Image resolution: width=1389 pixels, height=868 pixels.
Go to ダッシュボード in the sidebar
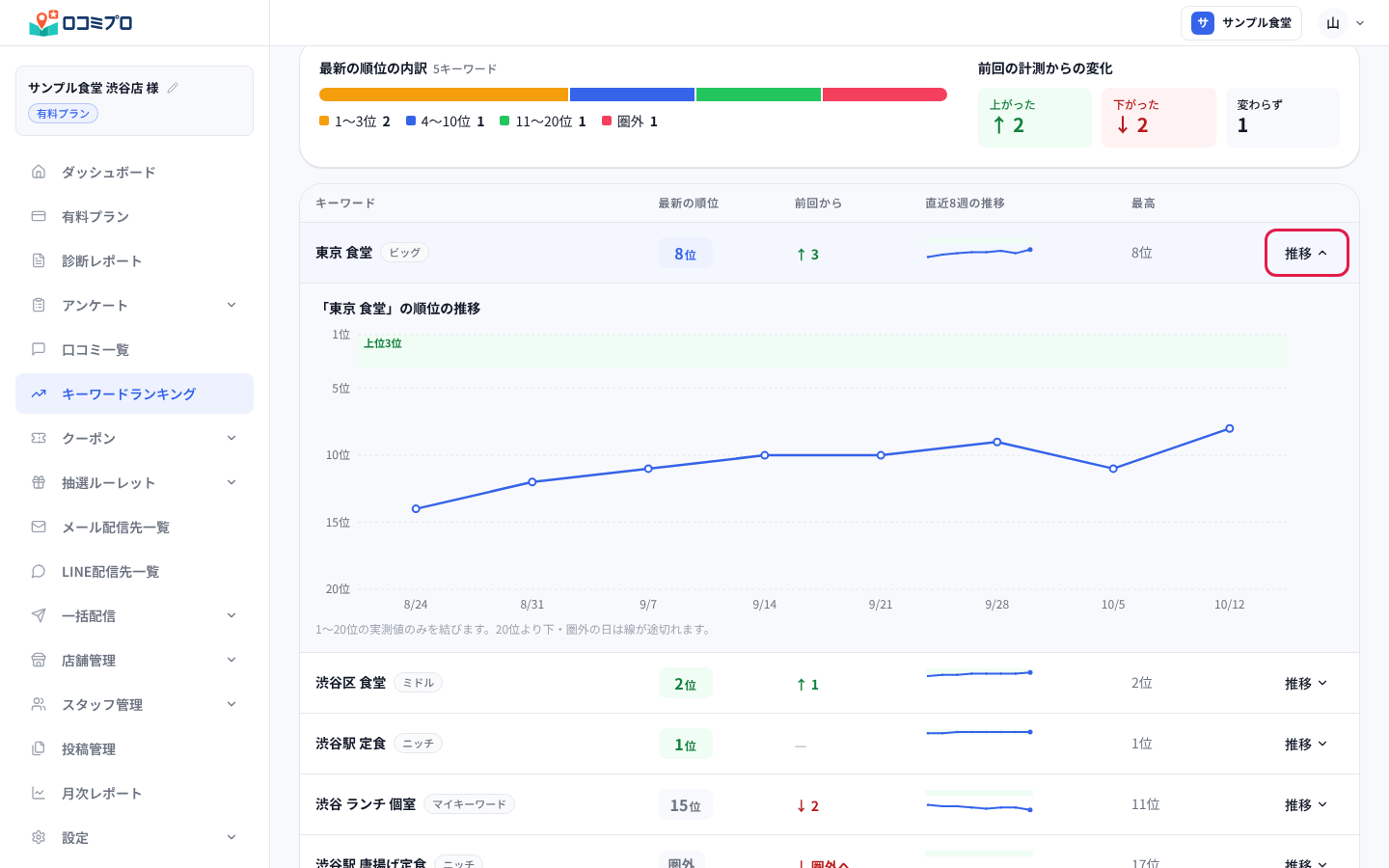[x=134, y=172]
